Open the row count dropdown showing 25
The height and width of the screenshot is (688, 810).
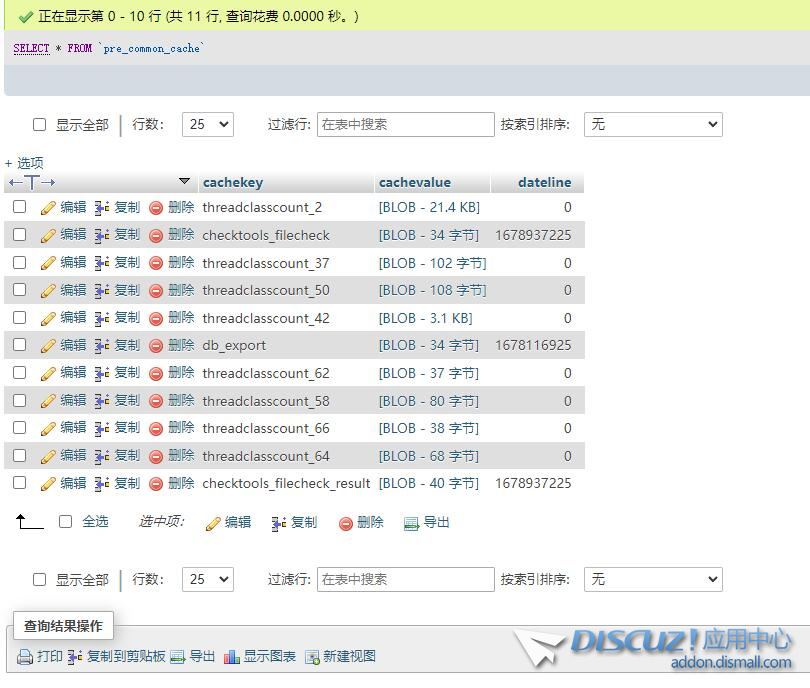pyautogui.click(x=207, y=124)
